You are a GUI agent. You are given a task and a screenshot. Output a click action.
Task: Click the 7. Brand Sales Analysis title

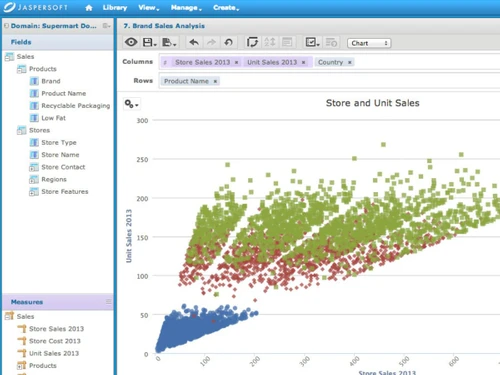tap(164, 26)
